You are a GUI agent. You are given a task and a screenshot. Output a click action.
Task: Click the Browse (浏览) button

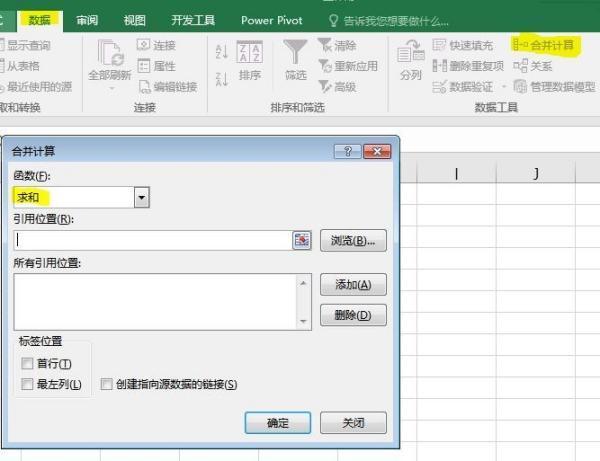(353, 240)
